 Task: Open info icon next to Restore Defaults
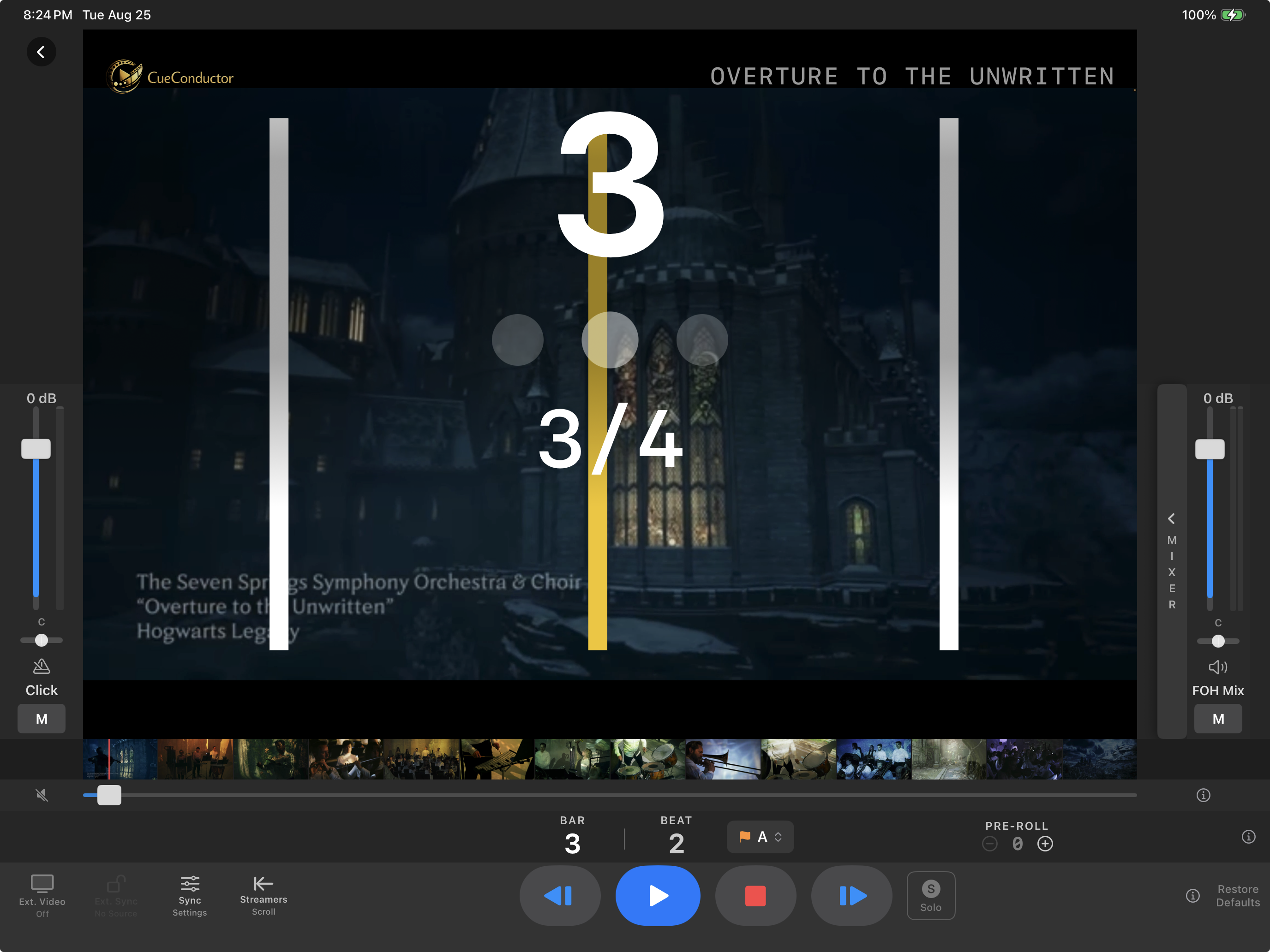[1192, 896]
